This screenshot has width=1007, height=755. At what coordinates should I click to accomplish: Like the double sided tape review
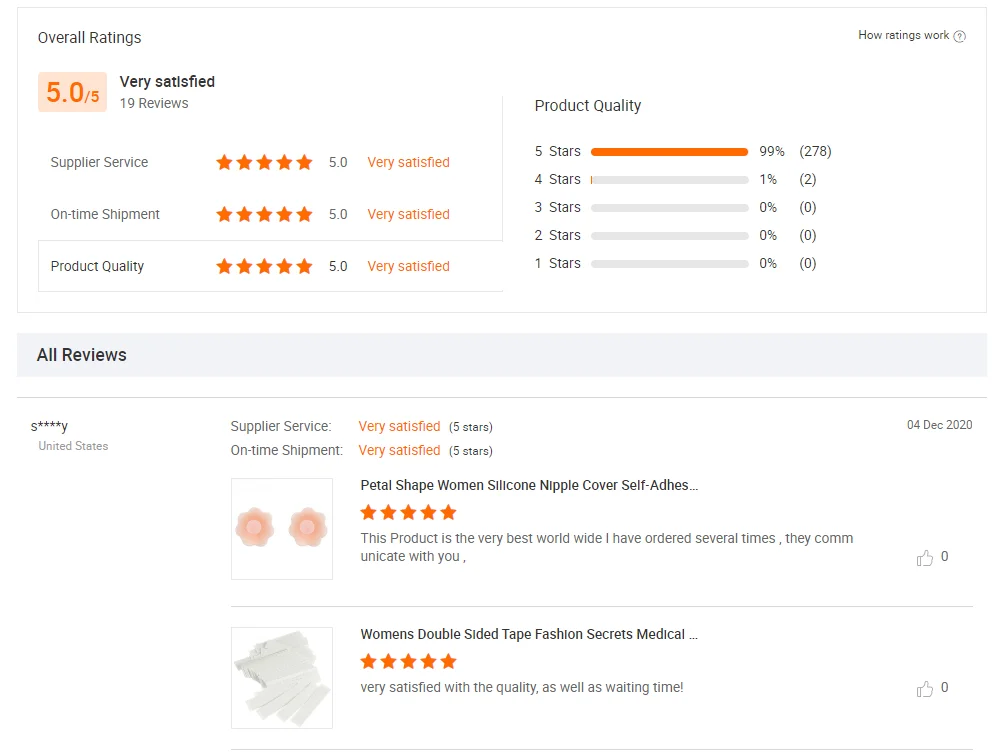[x=925, y=689]
